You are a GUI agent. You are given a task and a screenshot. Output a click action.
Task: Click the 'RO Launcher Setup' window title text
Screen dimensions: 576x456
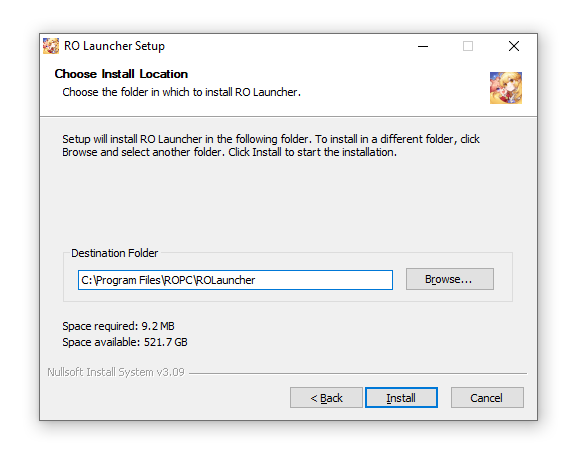pyautogui.click(x=114, y=46)
